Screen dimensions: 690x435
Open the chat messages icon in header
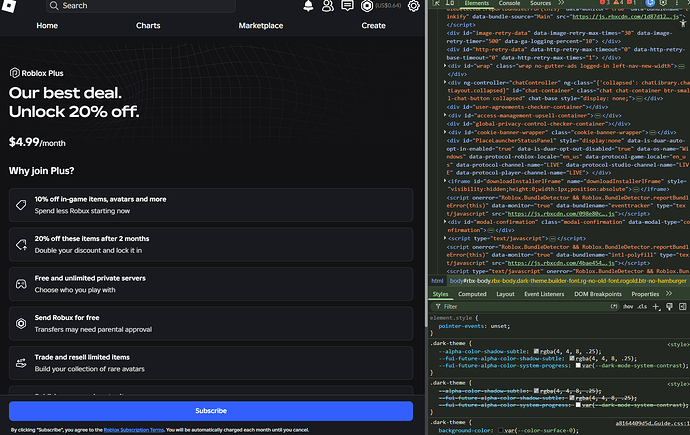point(347,6)
